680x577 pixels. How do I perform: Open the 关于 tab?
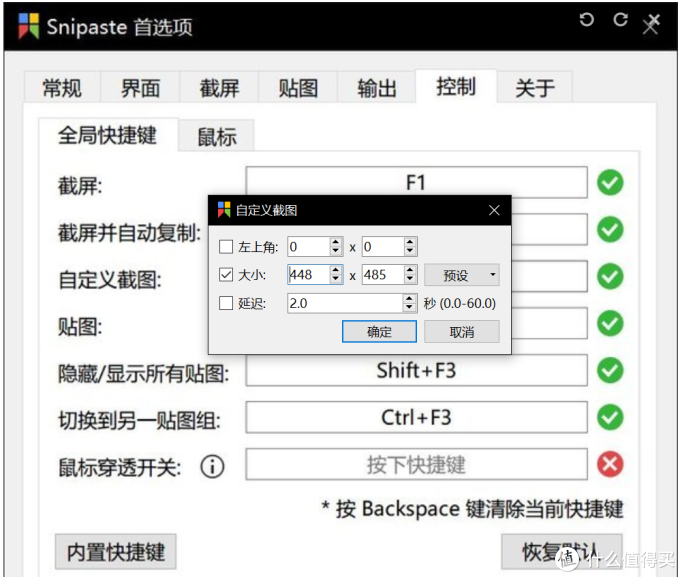[x=535, y=88]
